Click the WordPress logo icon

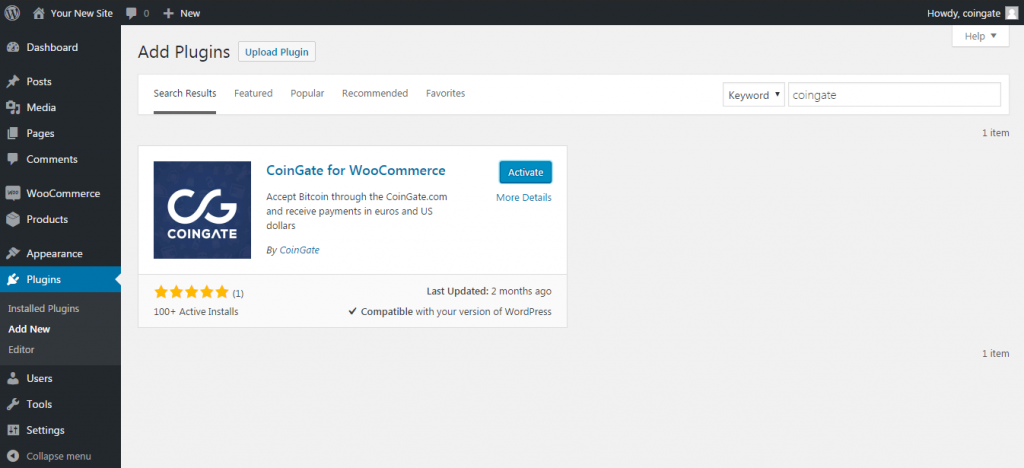(x=12, y=12)
